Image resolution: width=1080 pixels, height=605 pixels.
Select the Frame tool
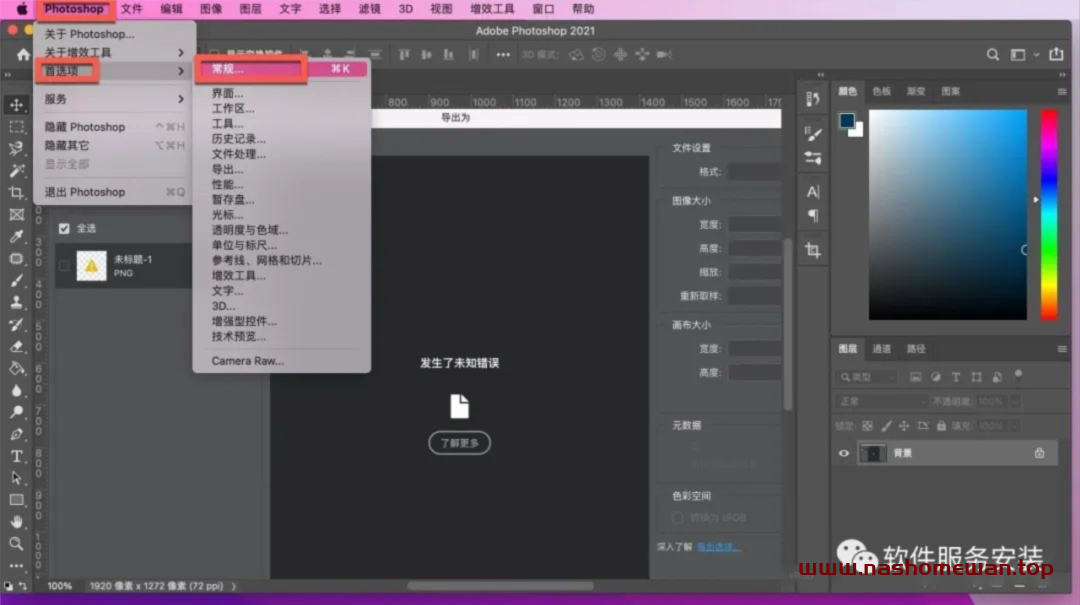pos(17,215)
